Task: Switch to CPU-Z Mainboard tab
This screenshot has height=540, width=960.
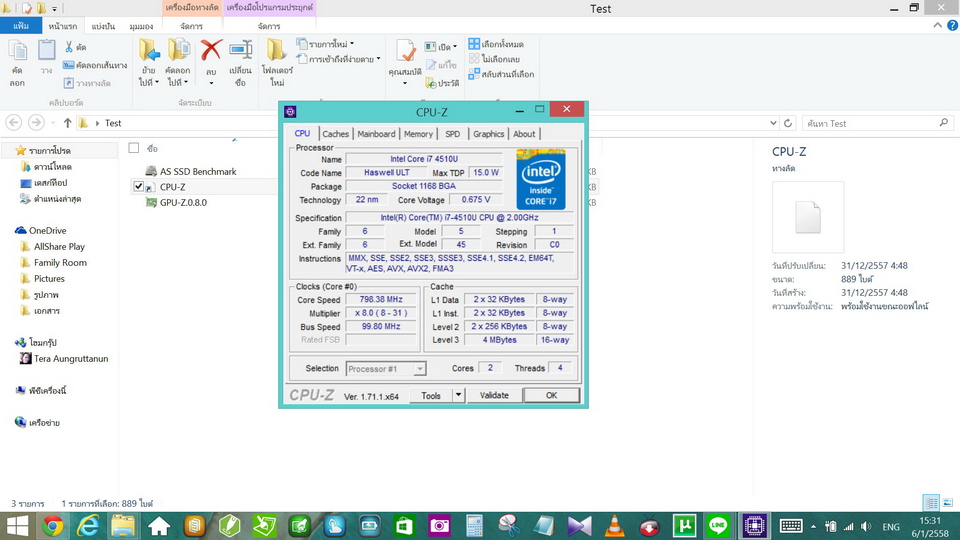Action: click(x=376, y=133)
